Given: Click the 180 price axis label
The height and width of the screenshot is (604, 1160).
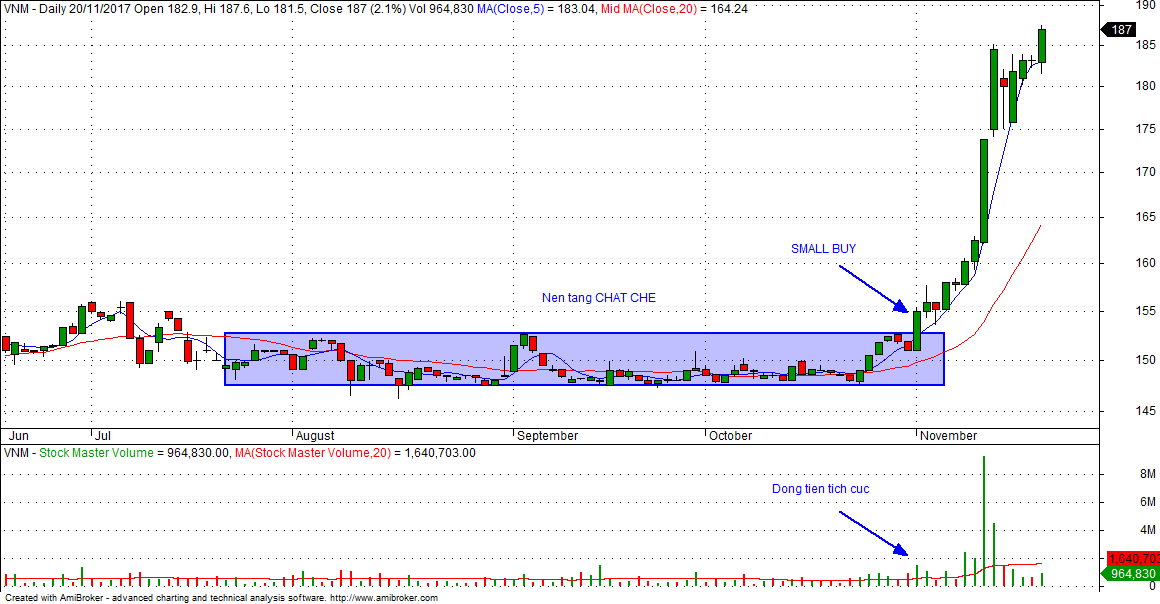Looking at the screenshot, I should click(x=1145, y=87).
